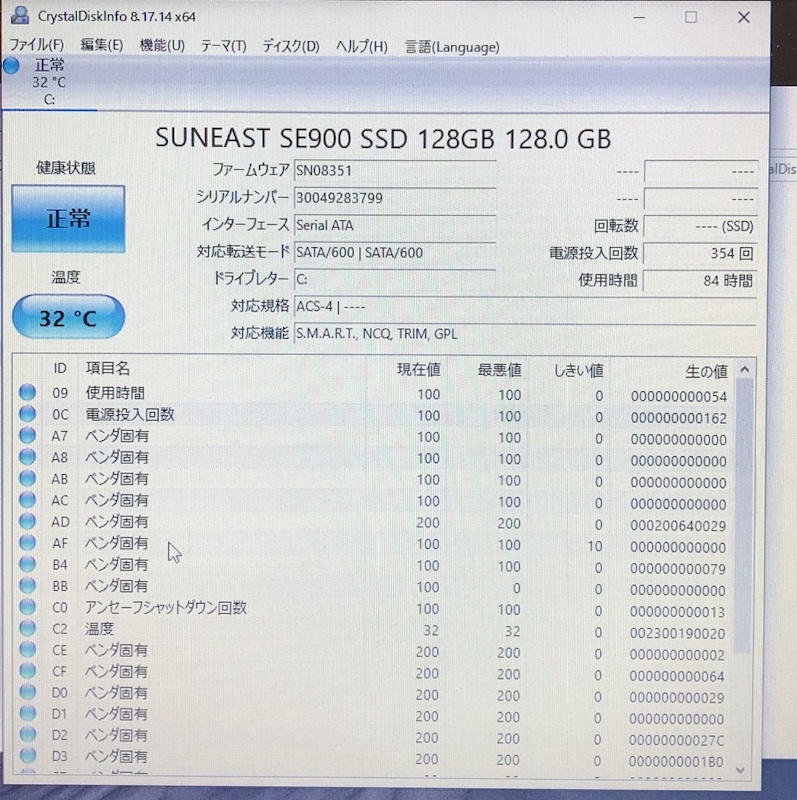Click the 32 °C temperature button
Screen dimensions: 797x800
(x=68, y=317)
